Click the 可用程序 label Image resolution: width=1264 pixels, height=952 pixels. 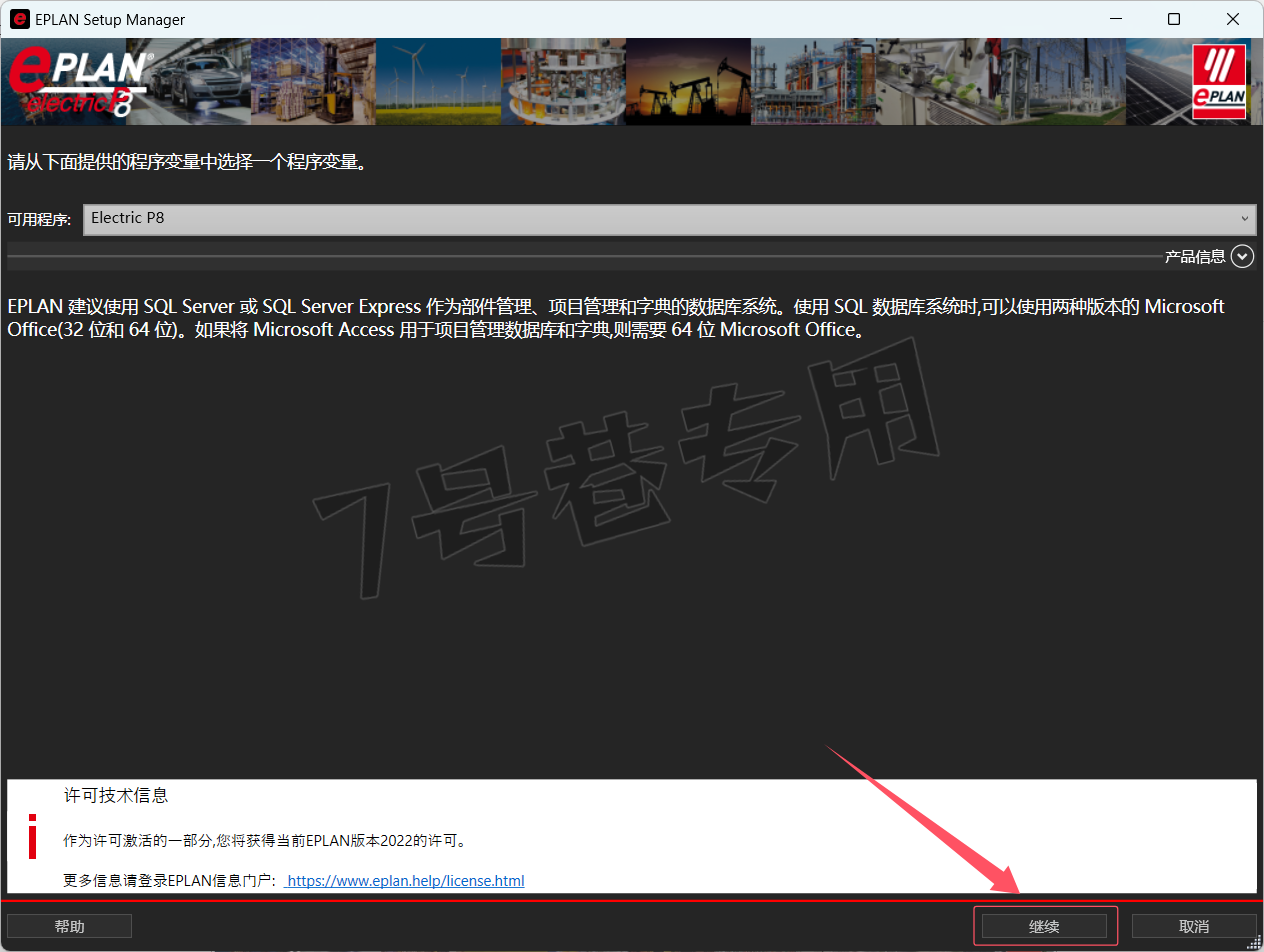tap(39, 219)
